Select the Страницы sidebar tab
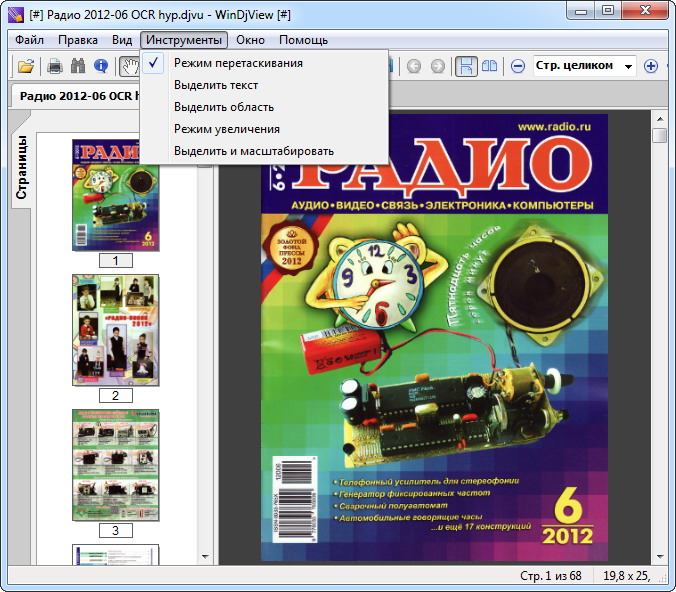The image size is (676, 592). (x=21, y=167)
